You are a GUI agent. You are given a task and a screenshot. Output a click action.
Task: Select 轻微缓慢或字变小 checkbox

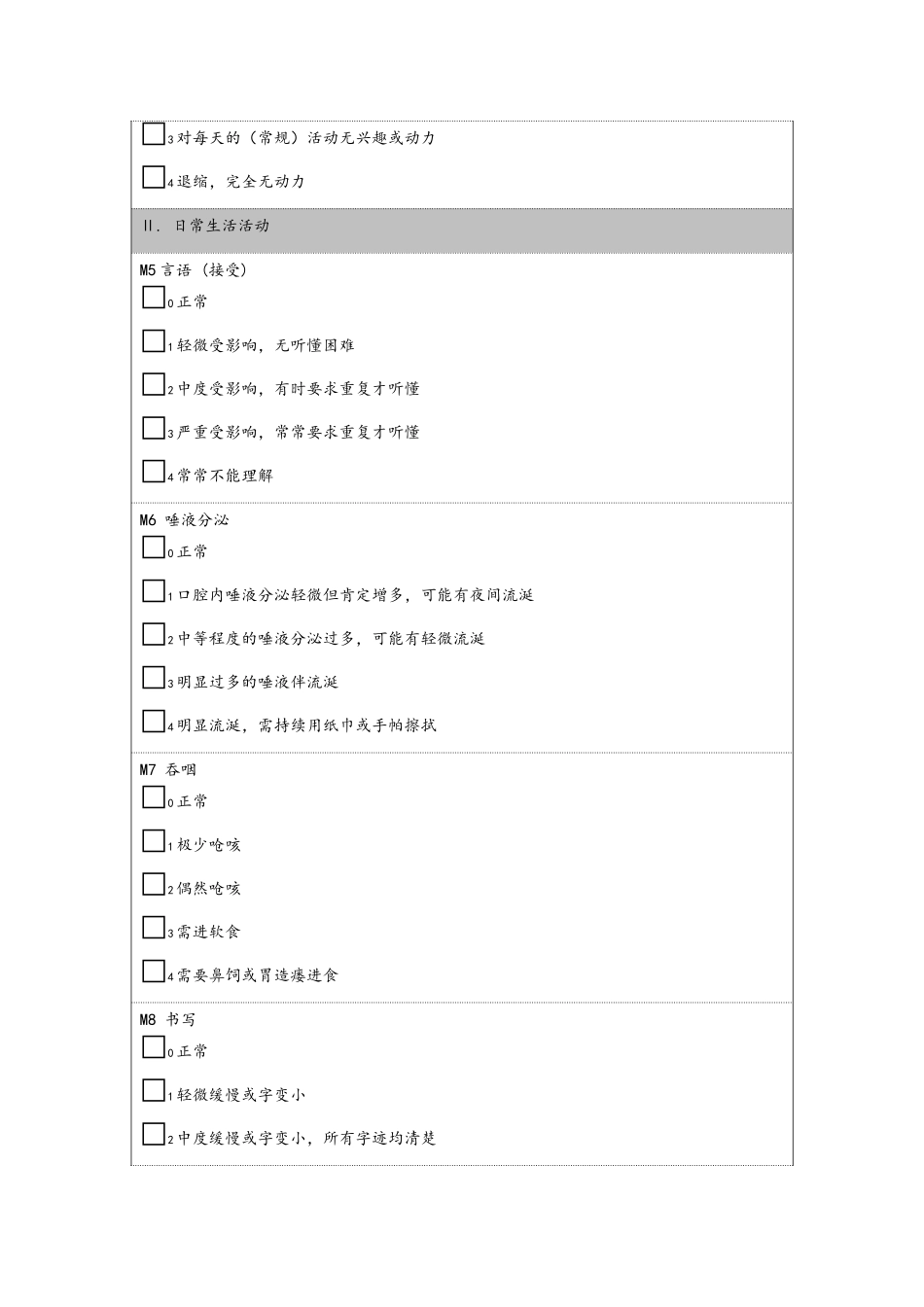153,1091
